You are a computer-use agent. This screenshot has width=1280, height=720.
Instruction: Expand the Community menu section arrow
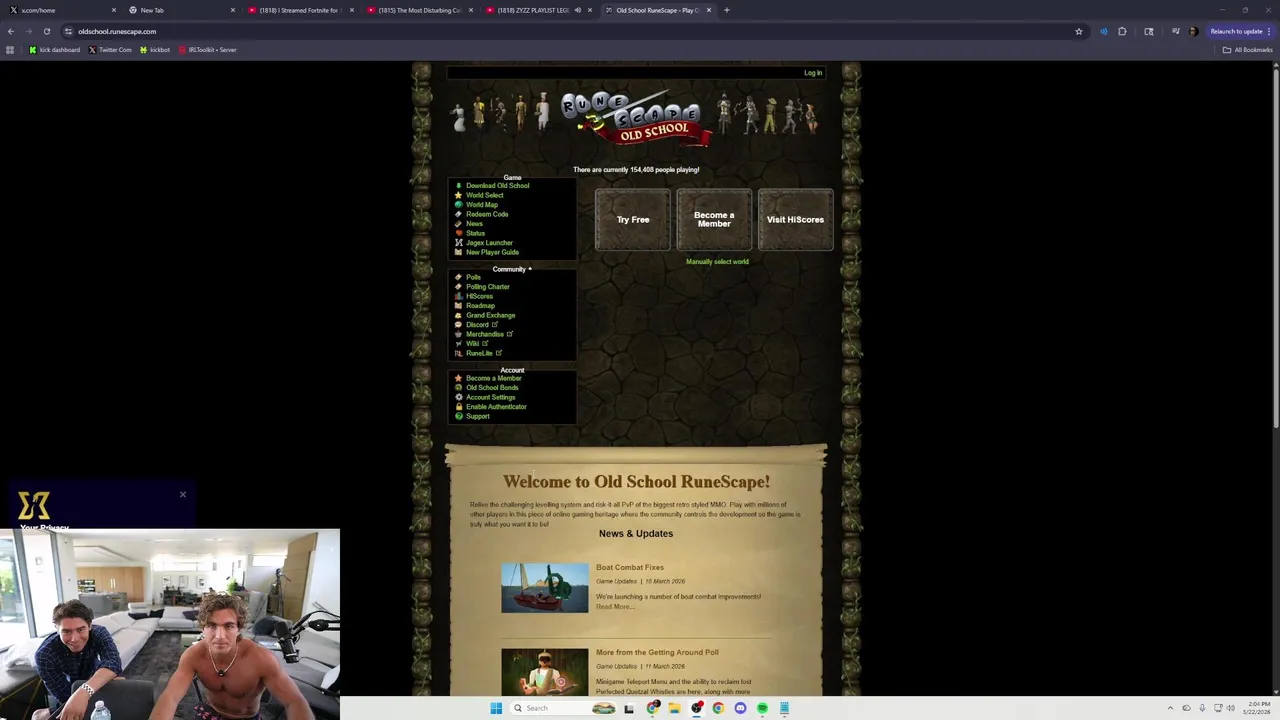point(530,269)
